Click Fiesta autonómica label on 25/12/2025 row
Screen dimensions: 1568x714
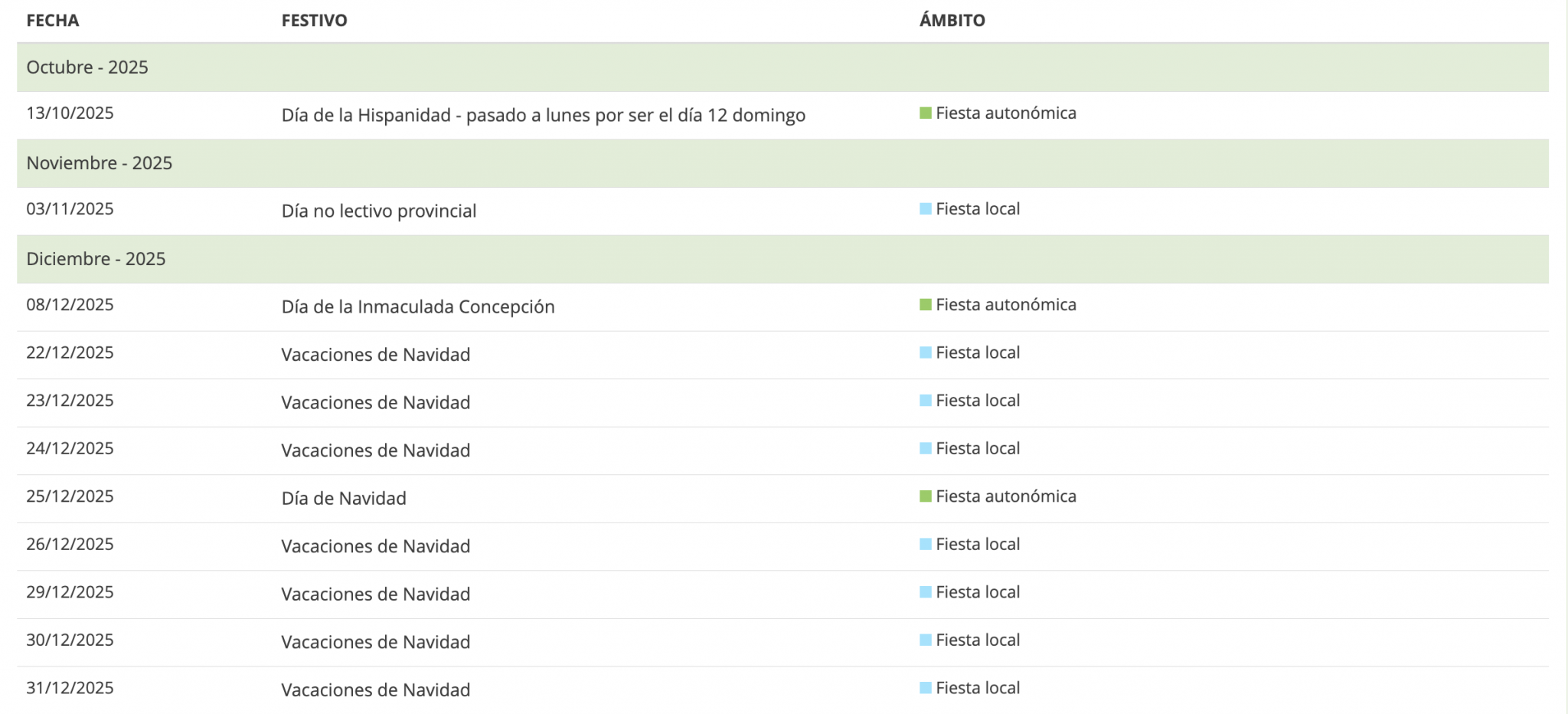(1005, 496)
